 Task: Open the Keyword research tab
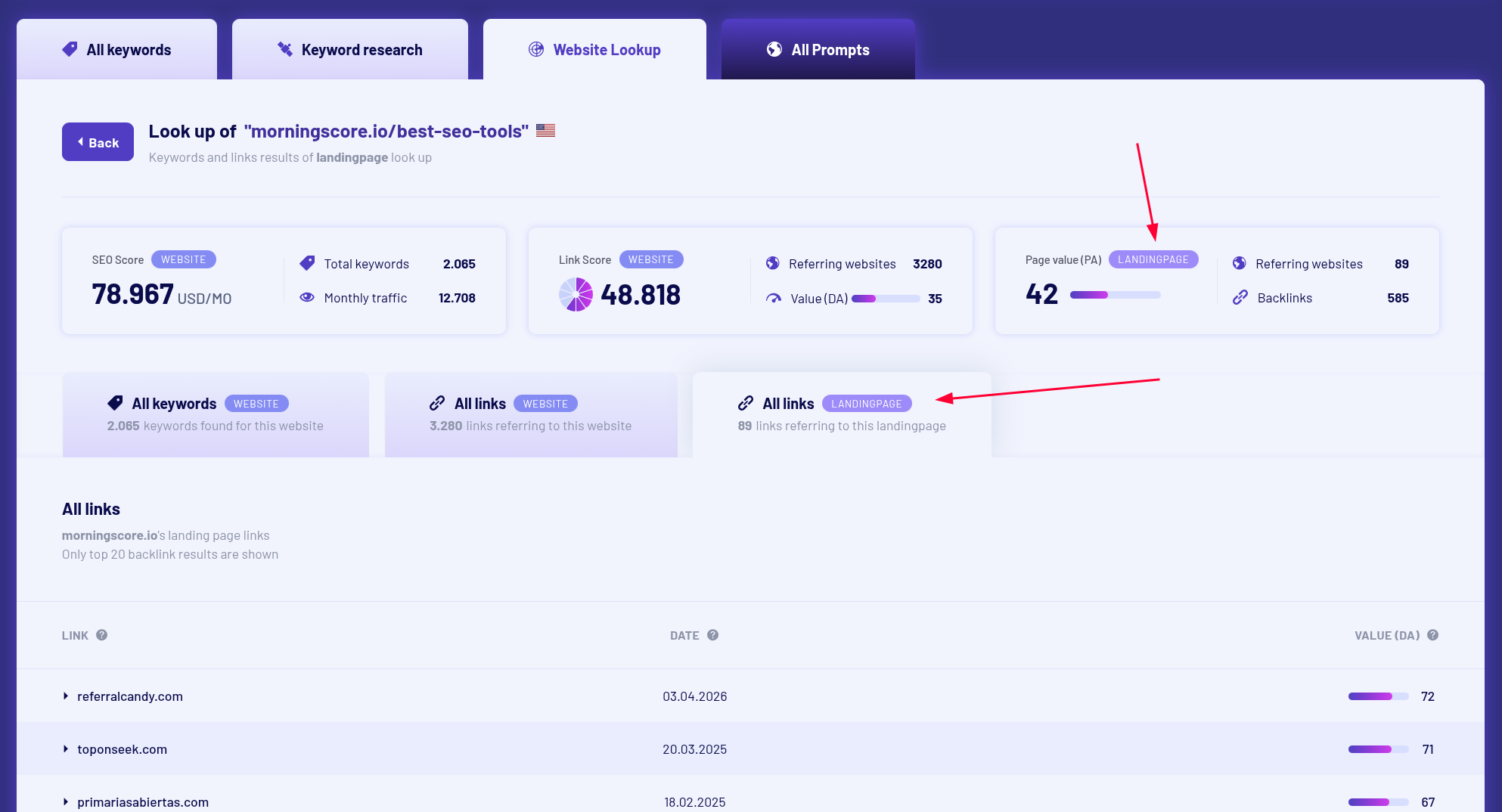[x=349, y=49]
